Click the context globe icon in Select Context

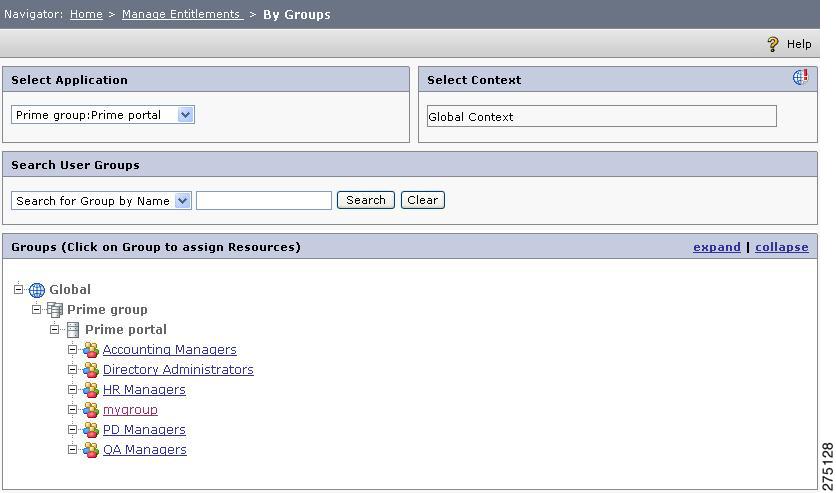coord(800,77)
